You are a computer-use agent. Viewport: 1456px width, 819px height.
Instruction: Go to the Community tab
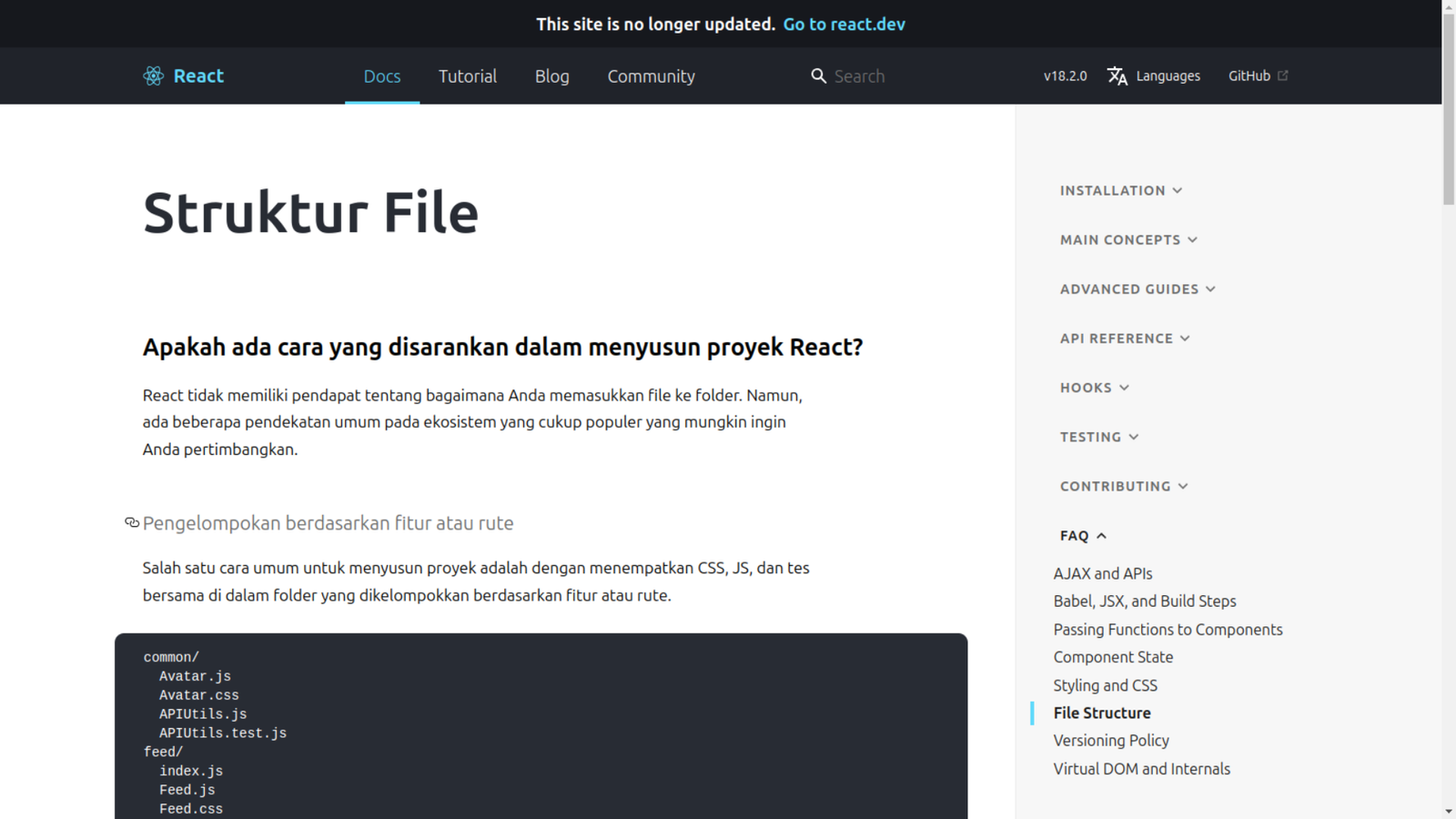tap(651, 76)
